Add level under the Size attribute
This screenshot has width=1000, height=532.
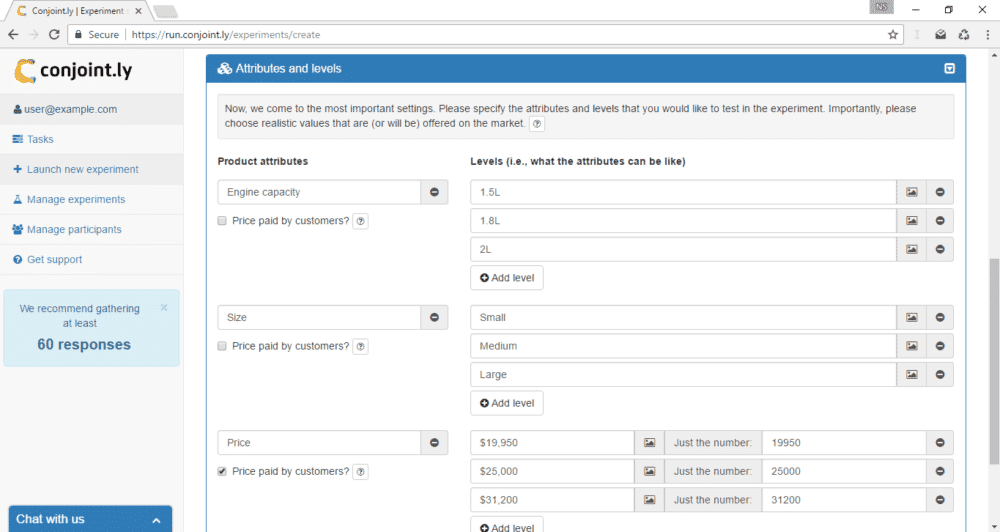(x=507, y=403)
